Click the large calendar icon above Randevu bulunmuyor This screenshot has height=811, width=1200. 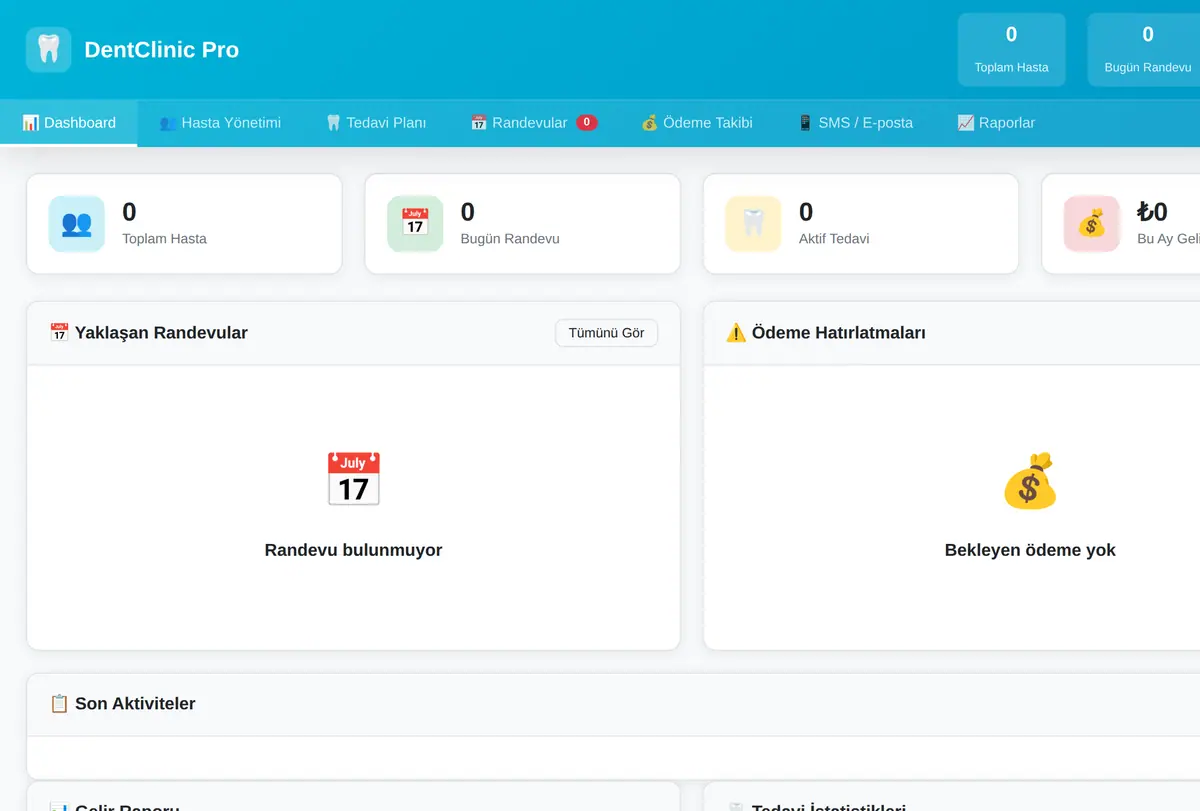[353, 479]
